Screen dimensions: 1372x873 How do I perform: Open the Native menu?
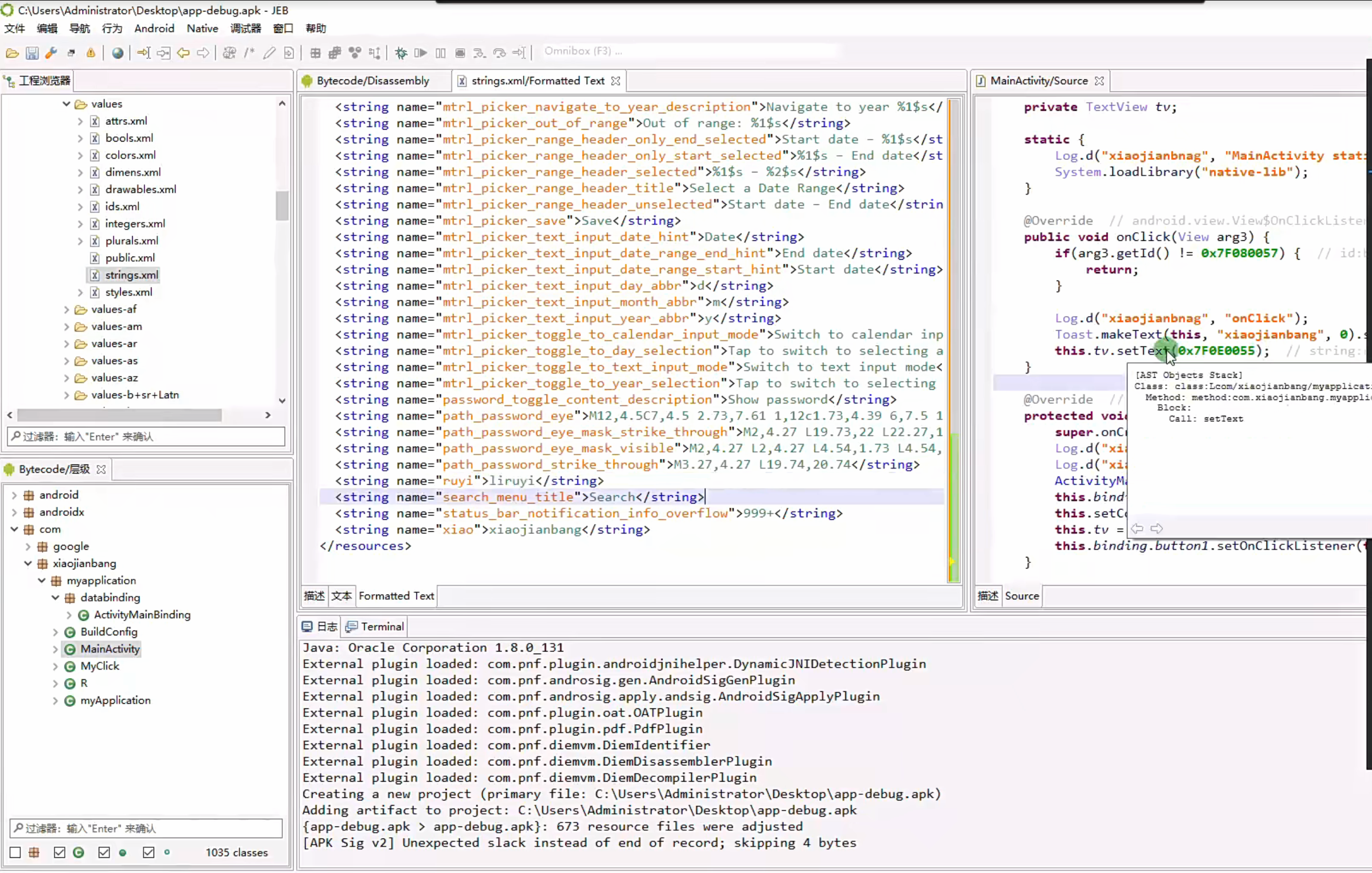pyautogui.click(x=202, y=29)
